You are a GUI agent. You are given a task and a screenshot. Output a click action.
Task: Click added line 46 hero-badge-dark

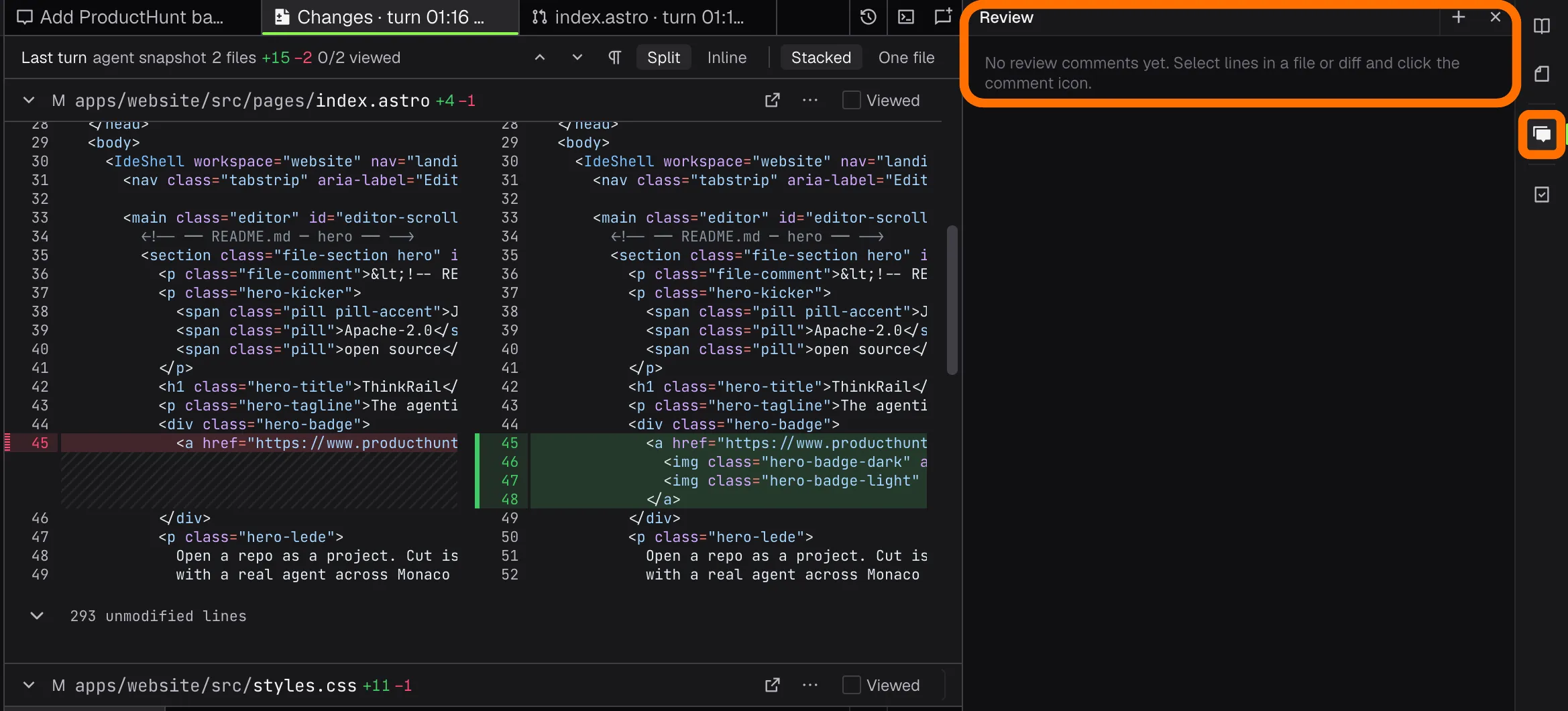(728, 461)
